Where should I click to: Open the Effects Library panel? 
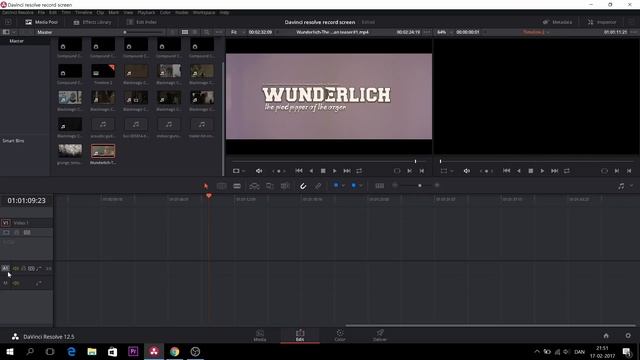(x=92, y=22)
